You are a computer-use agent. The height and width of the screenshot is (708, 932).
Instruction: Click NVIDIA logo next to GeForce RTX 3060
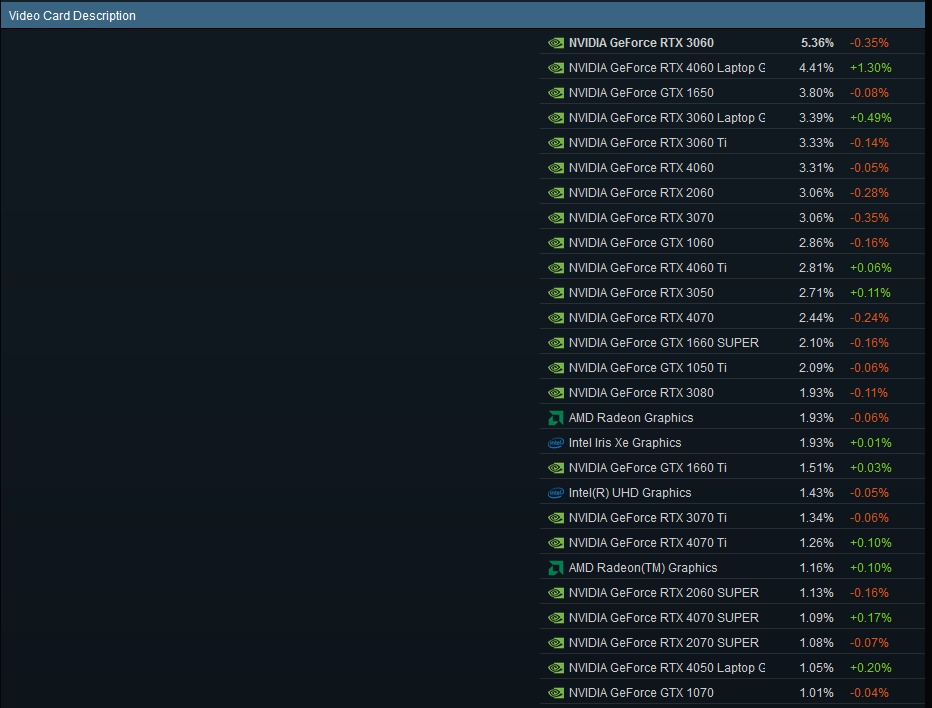coord(556,43)
